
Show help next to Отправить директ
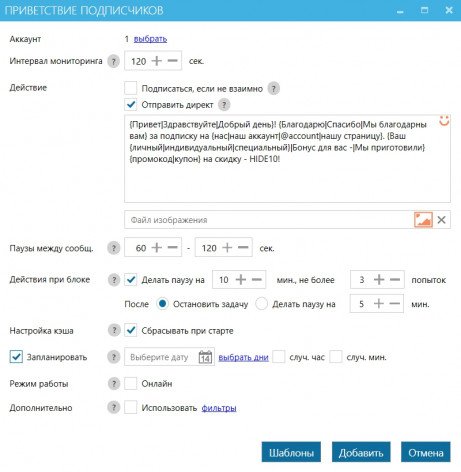tap(224, 105)
